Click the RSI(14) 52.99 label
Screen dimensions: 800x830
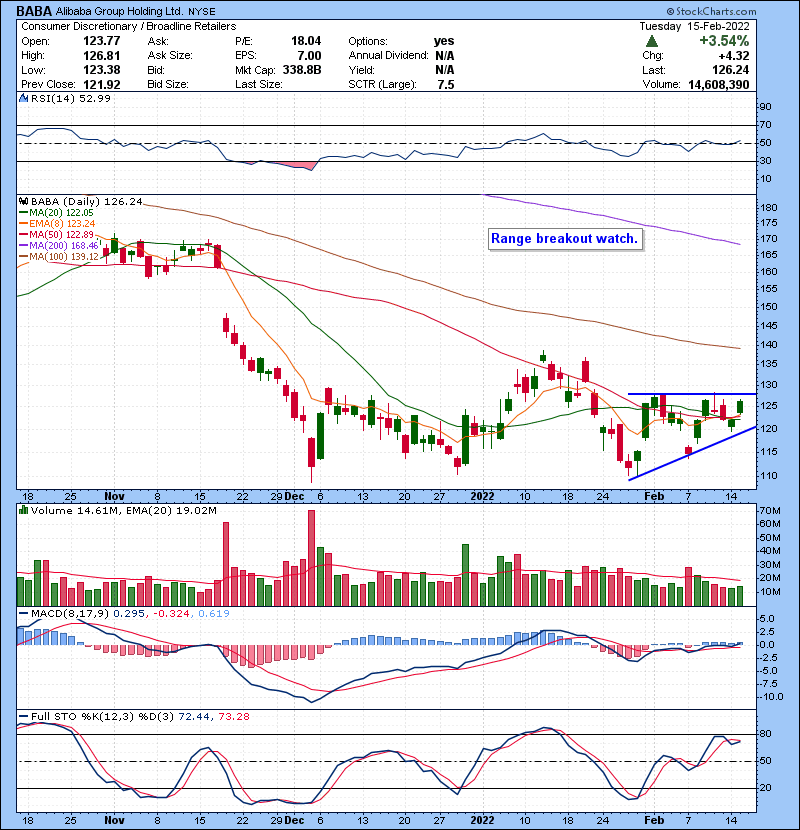click(70, 98)
